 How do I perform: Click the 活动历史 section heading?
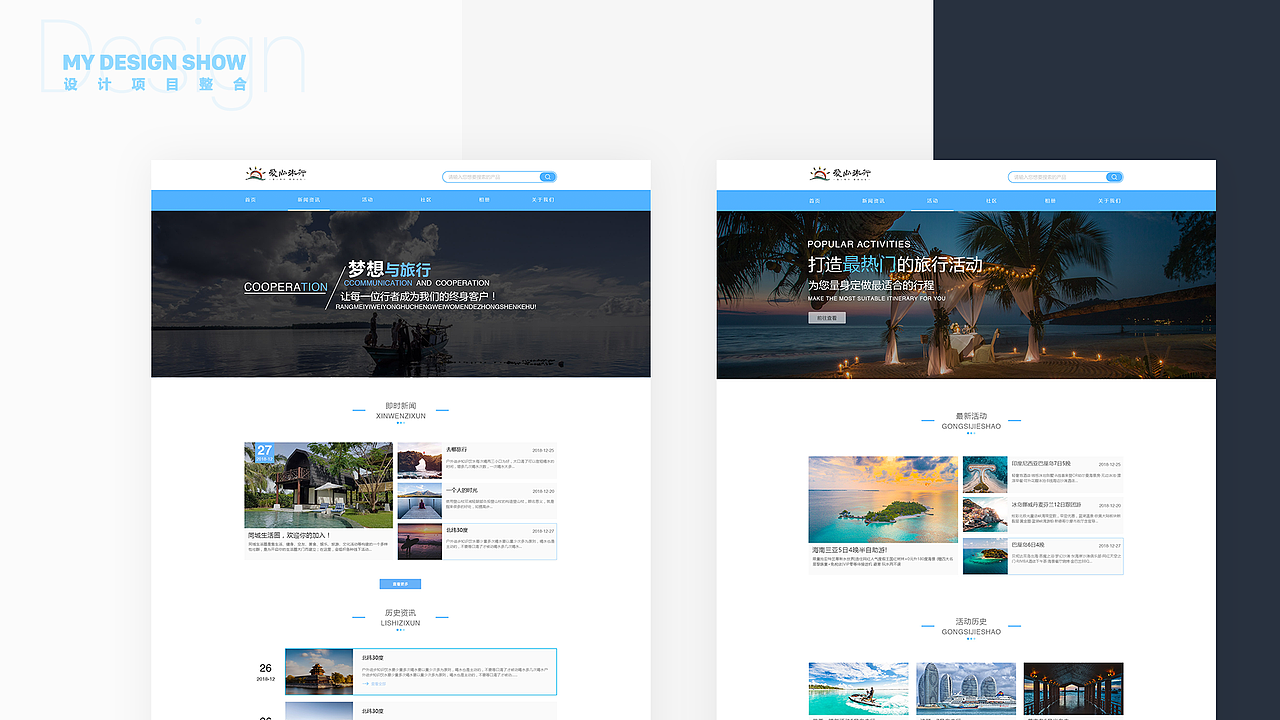pos(971,626)
